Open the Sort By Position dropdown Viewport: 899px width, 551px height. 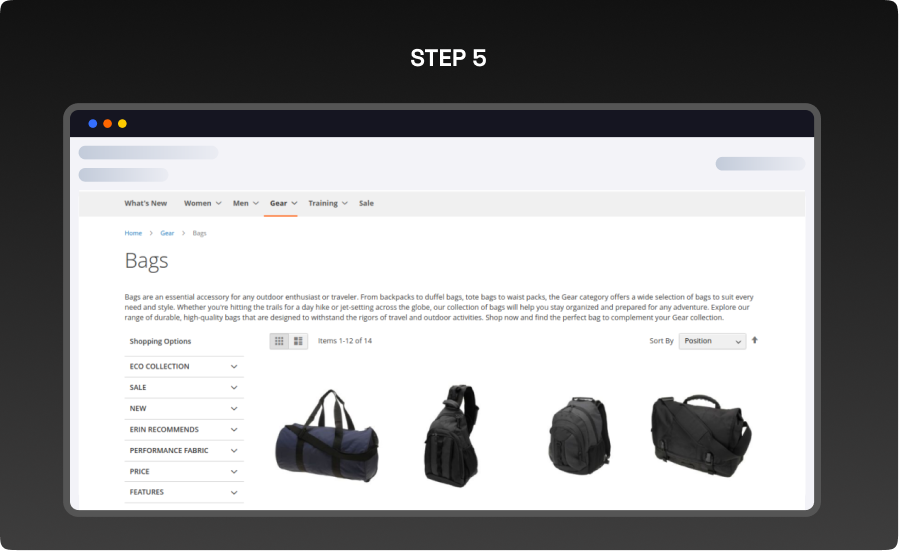pos(712,341)
